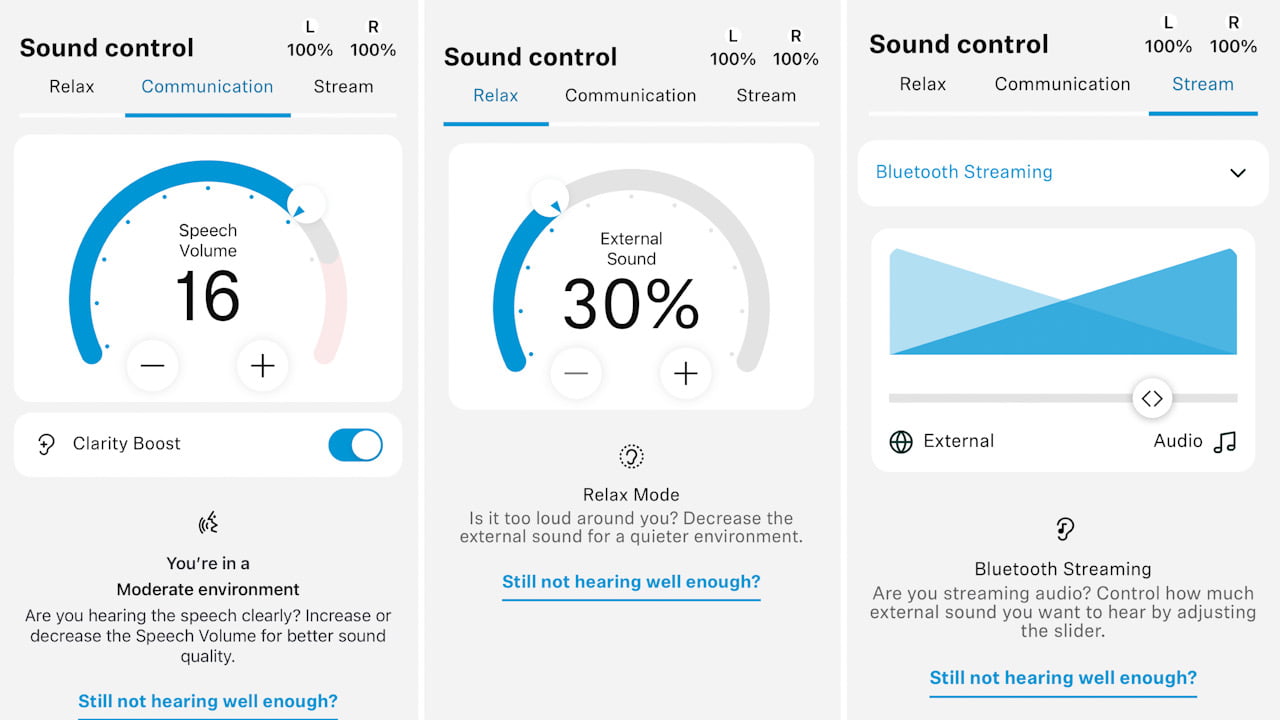1280x720 pixels.
Task: Expand the Bluetooth Streaming chevron
Action: point(1237,173)
